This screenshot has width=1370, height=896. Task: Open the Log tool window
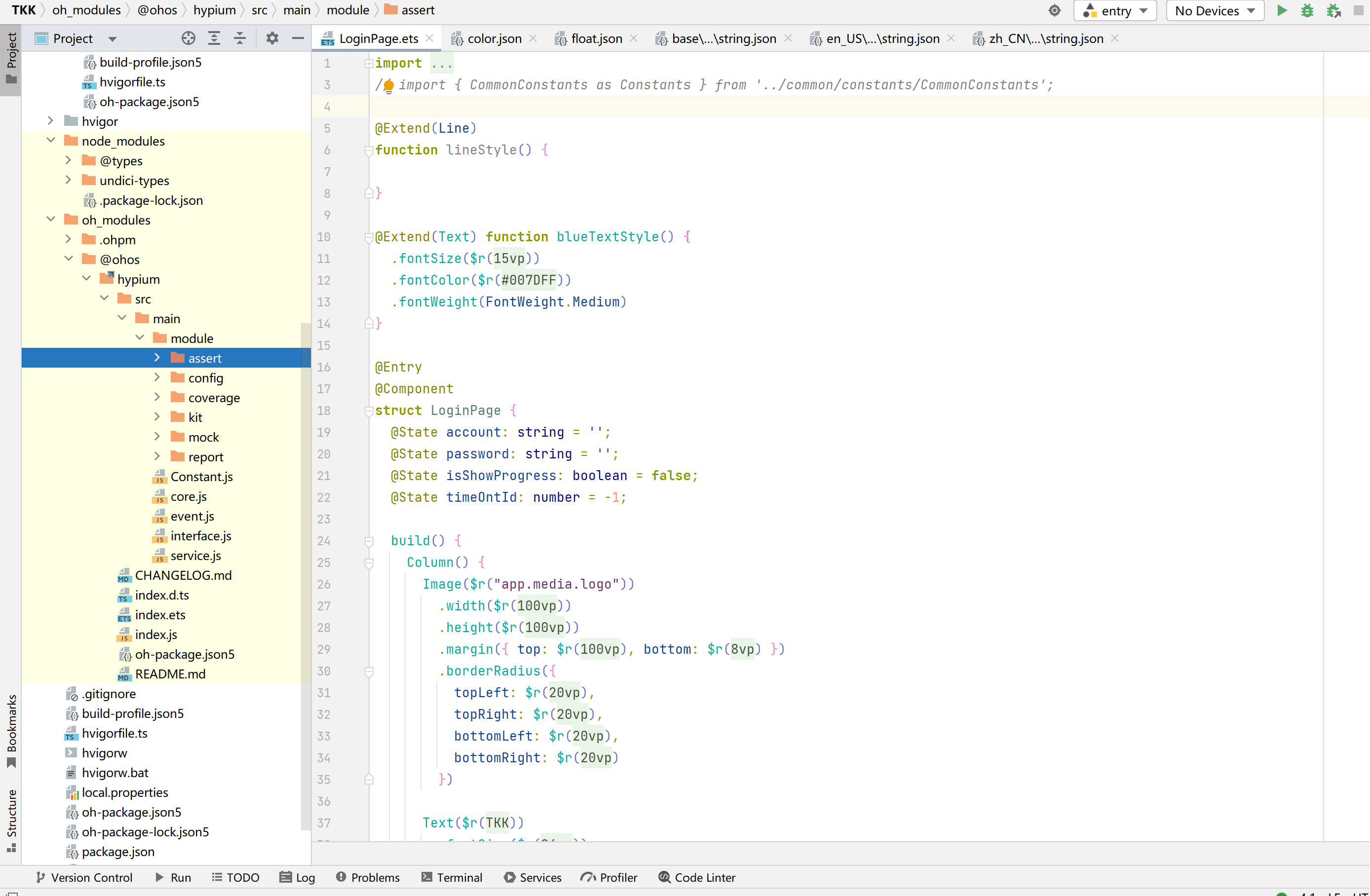pos(297,877)
